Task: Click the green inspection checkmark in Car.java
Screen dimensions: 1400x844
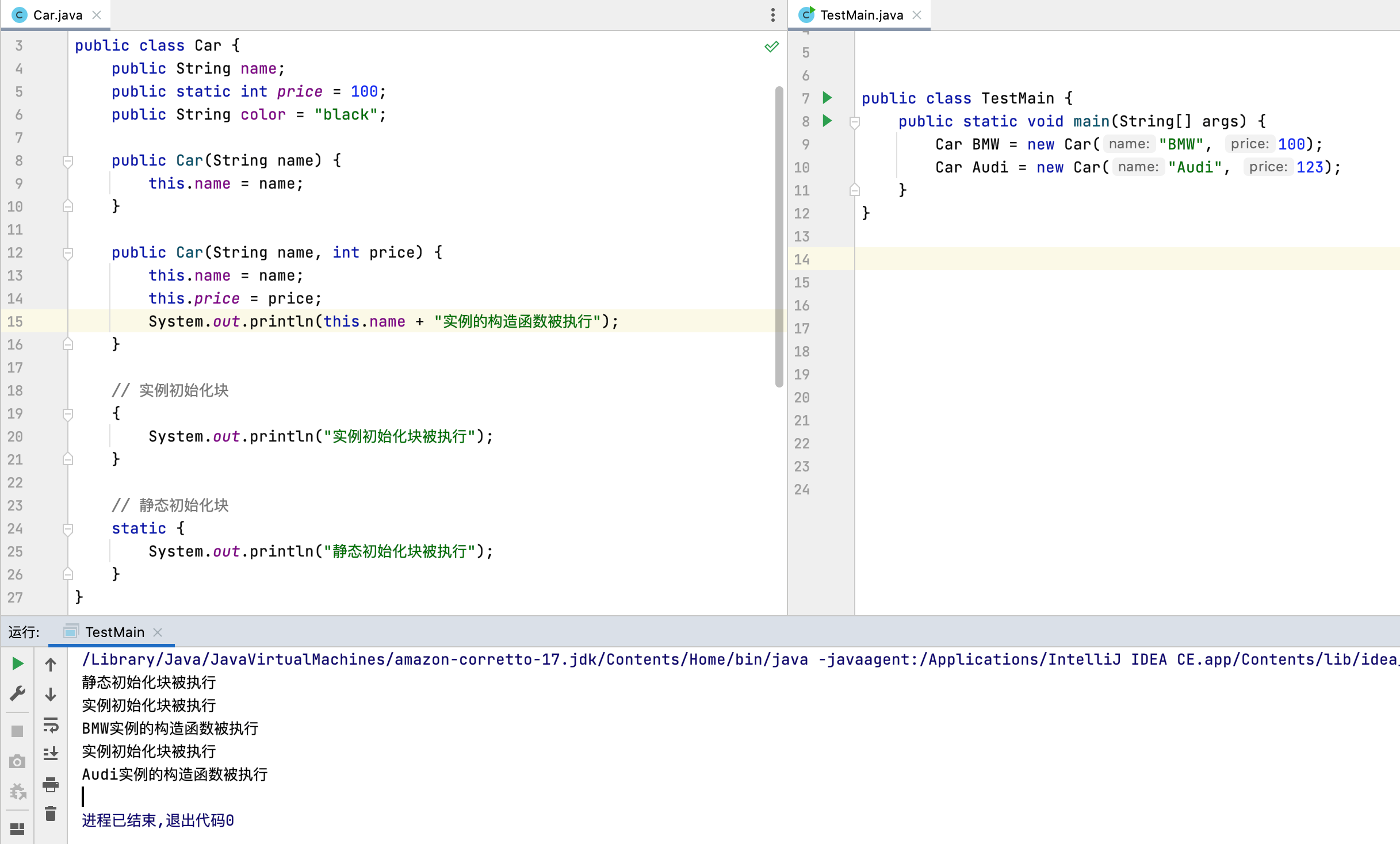Action: (x=771, y=46)
